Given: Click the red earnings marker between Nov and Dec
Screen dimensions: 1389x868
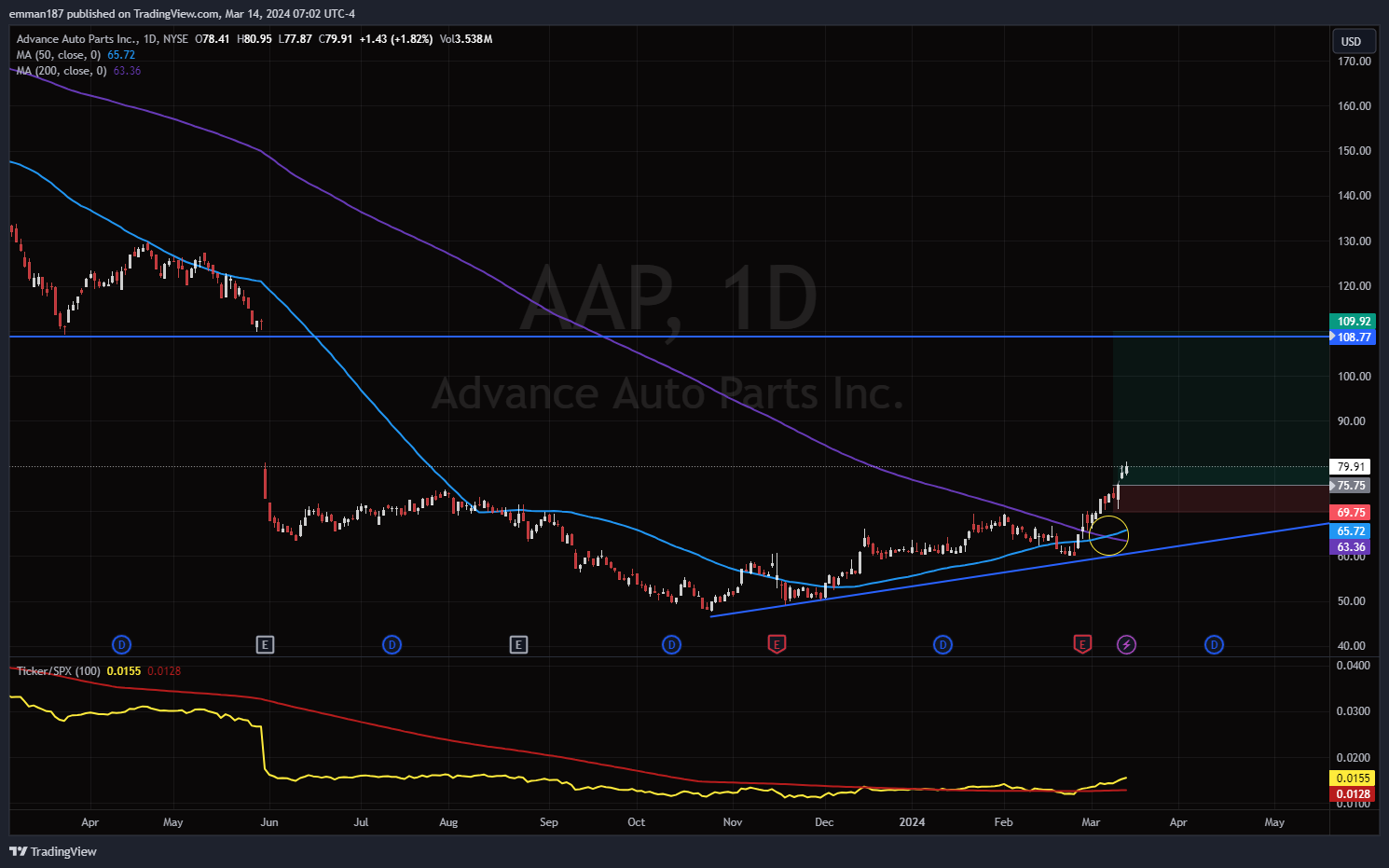Looking at the screenshot, I should (777, 644).
